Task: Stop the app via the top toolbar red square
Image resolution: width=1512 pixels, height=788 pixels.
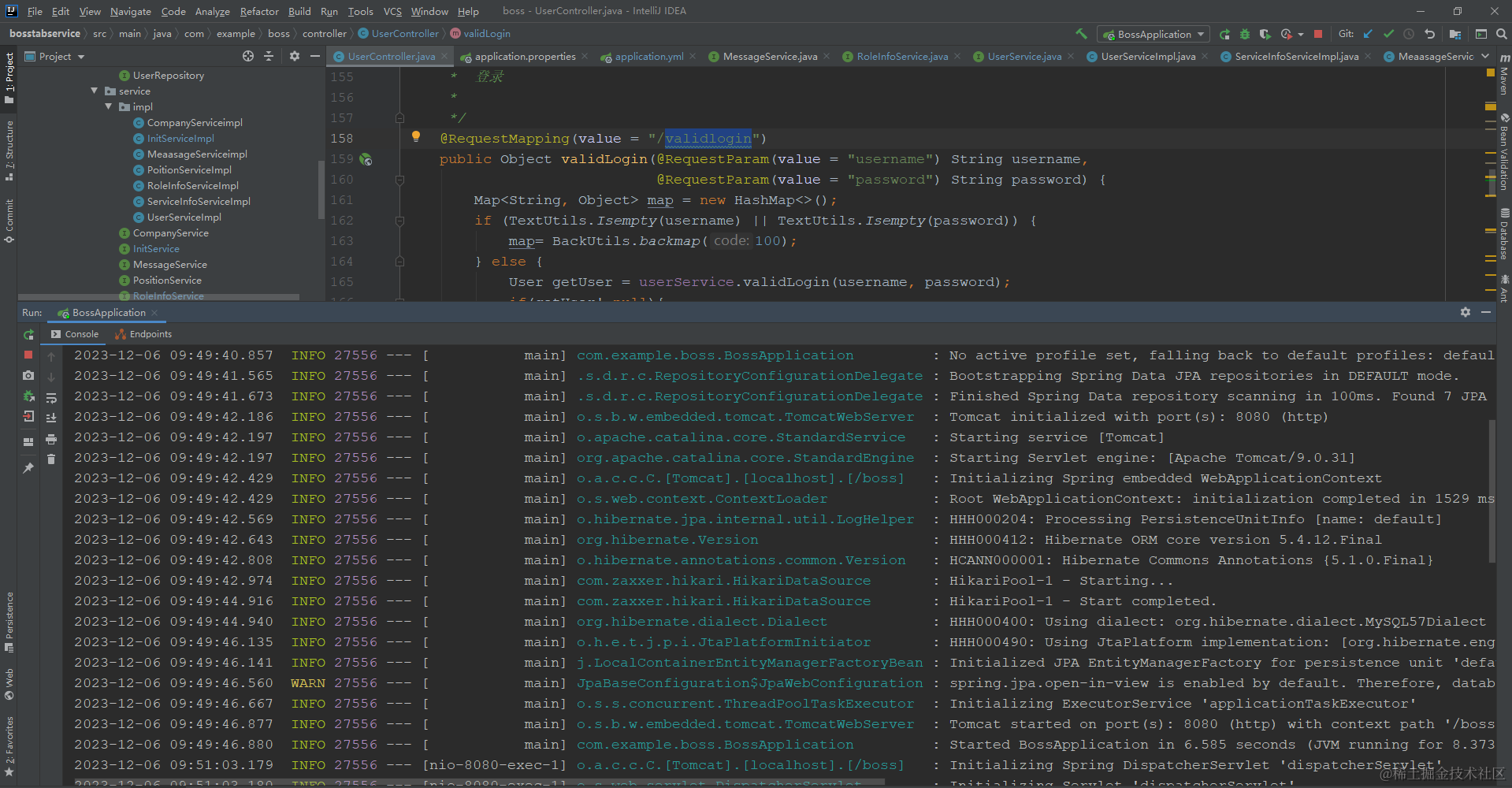Action: pyautogui.click(x=1318, y=34)
